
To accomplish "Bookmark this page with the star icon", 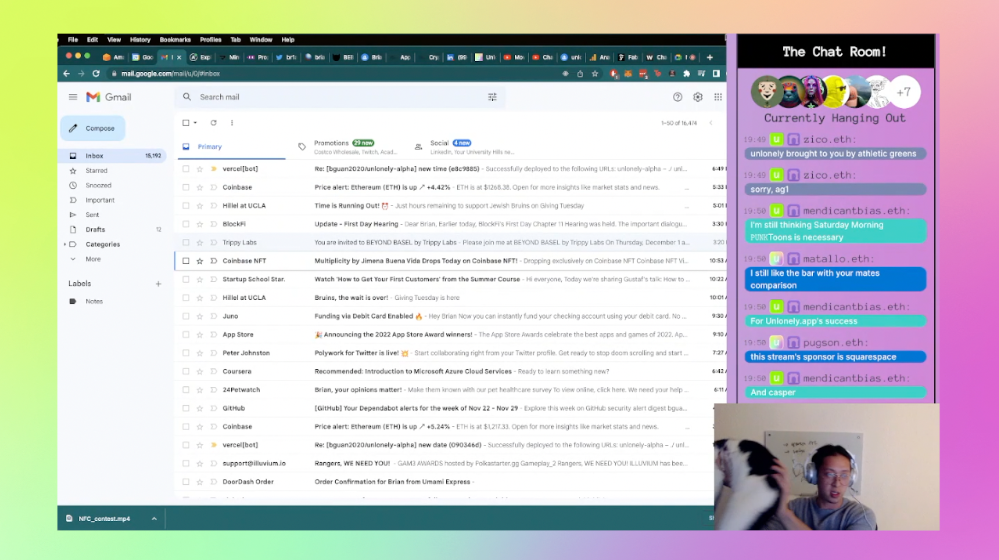I will [x=595, y=73].
